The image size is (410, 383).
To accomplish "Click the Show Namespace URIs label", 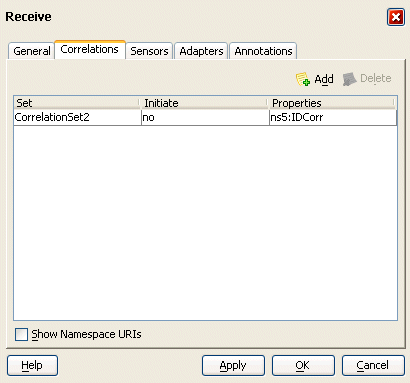I will (x=86, y=334).
